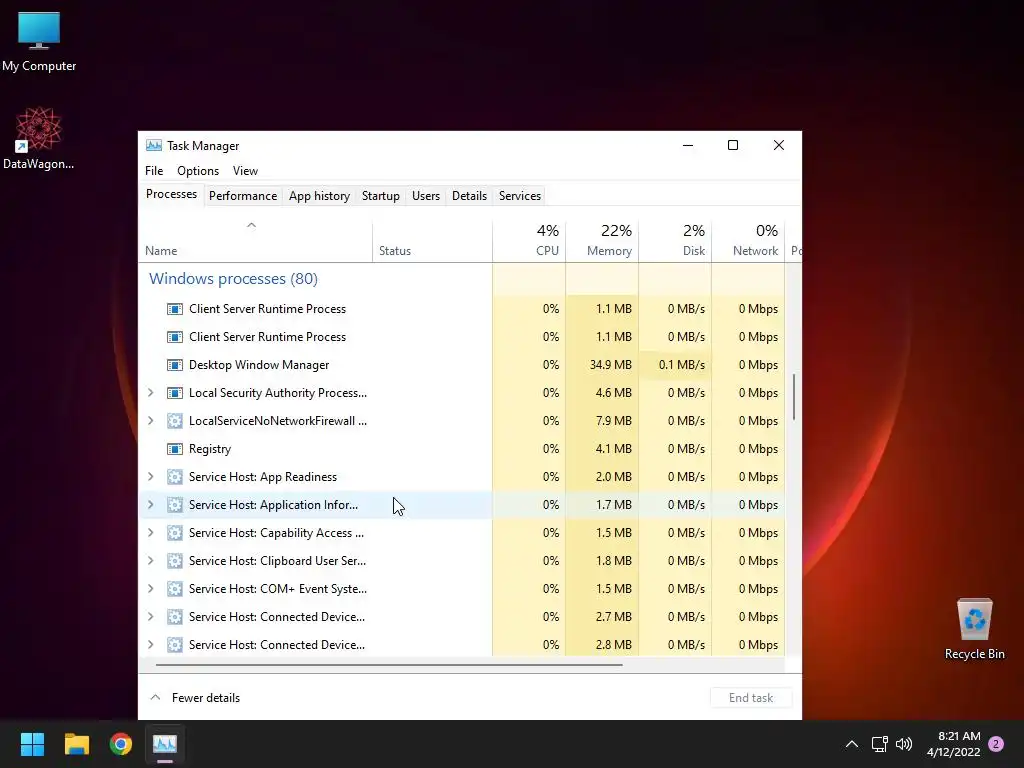
Task: Expand Local Security Authority Process row
Action: (x=151, y=392)
